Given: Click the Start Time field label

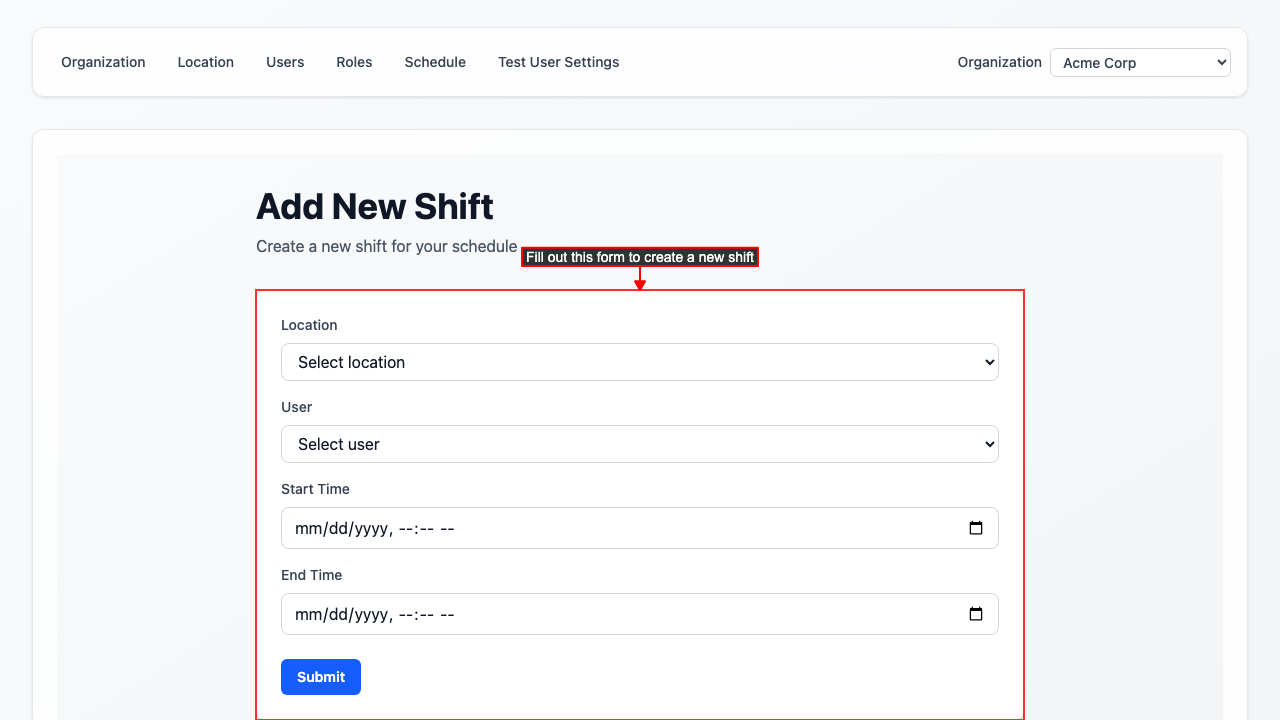Looking at the screenshot, I should point(315,489).
